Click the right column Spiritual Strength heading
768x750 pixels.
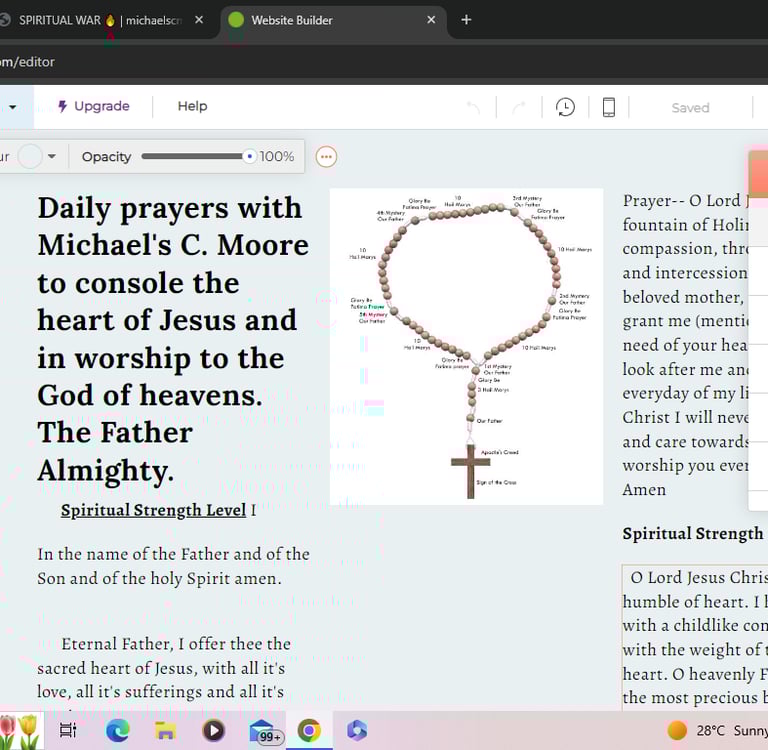pyautogui.click(x=693, y=533)
